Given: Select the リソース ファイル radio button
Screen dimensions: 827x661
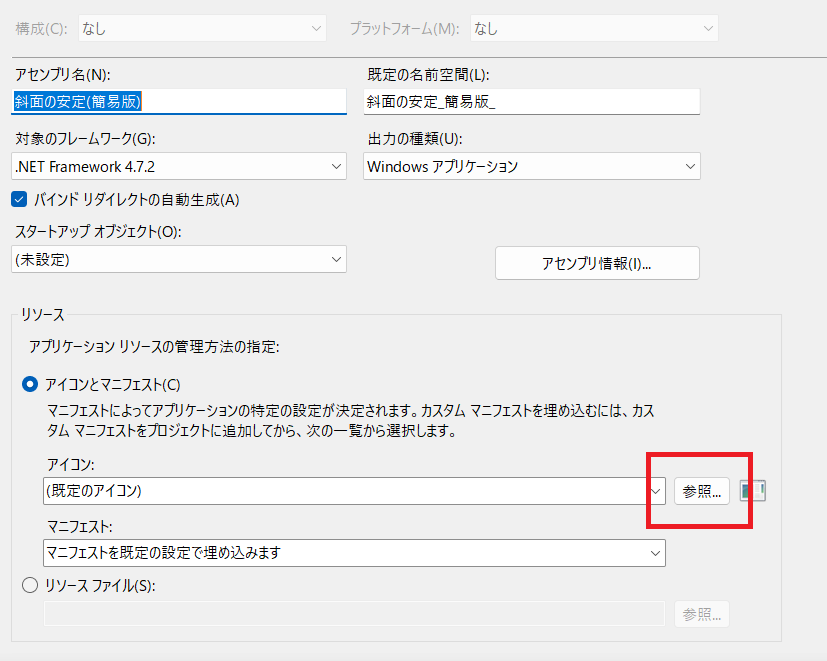Looking at the screenshot, I should pos(30,586).
